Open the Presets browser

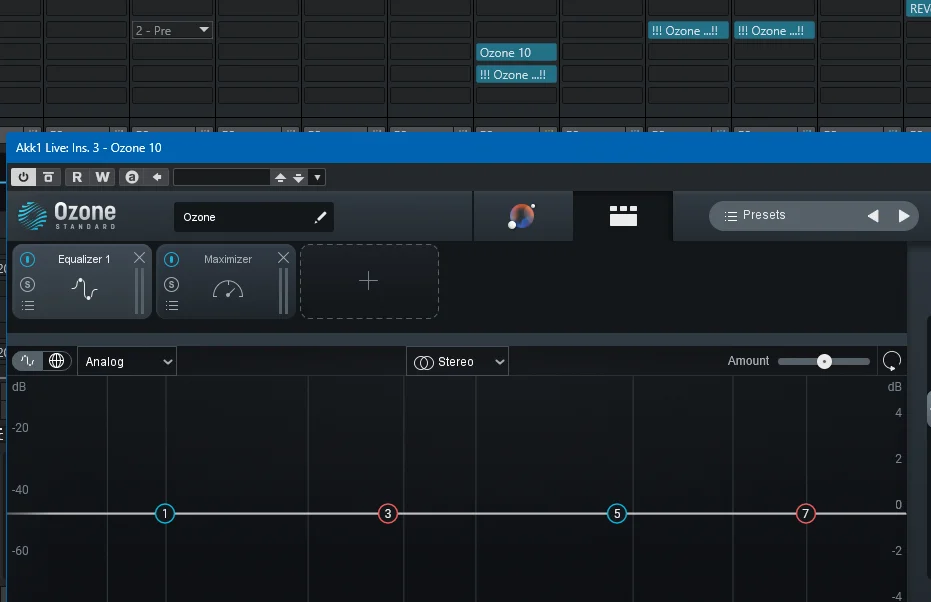pos(755,216)
